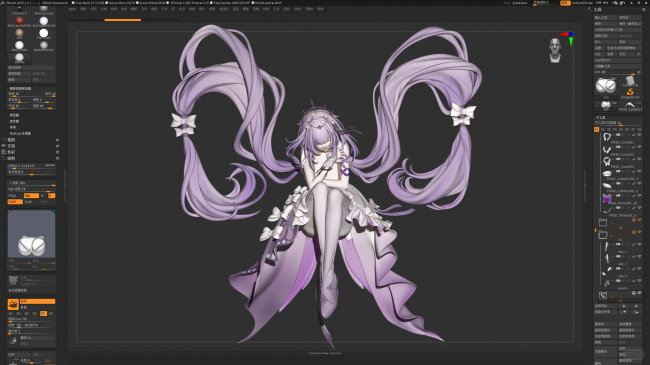Click the R button beside tool slider
The height and width of the screenshot is (365, 650).
pyautogui.click(x=638, y=72)
